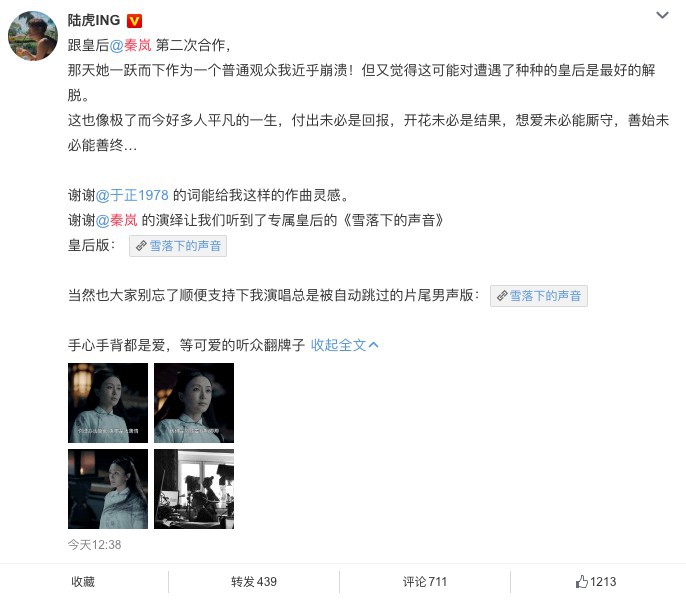Open the 陆虎ING profile avatar
The image size is (686, 600).
[33, 35]
